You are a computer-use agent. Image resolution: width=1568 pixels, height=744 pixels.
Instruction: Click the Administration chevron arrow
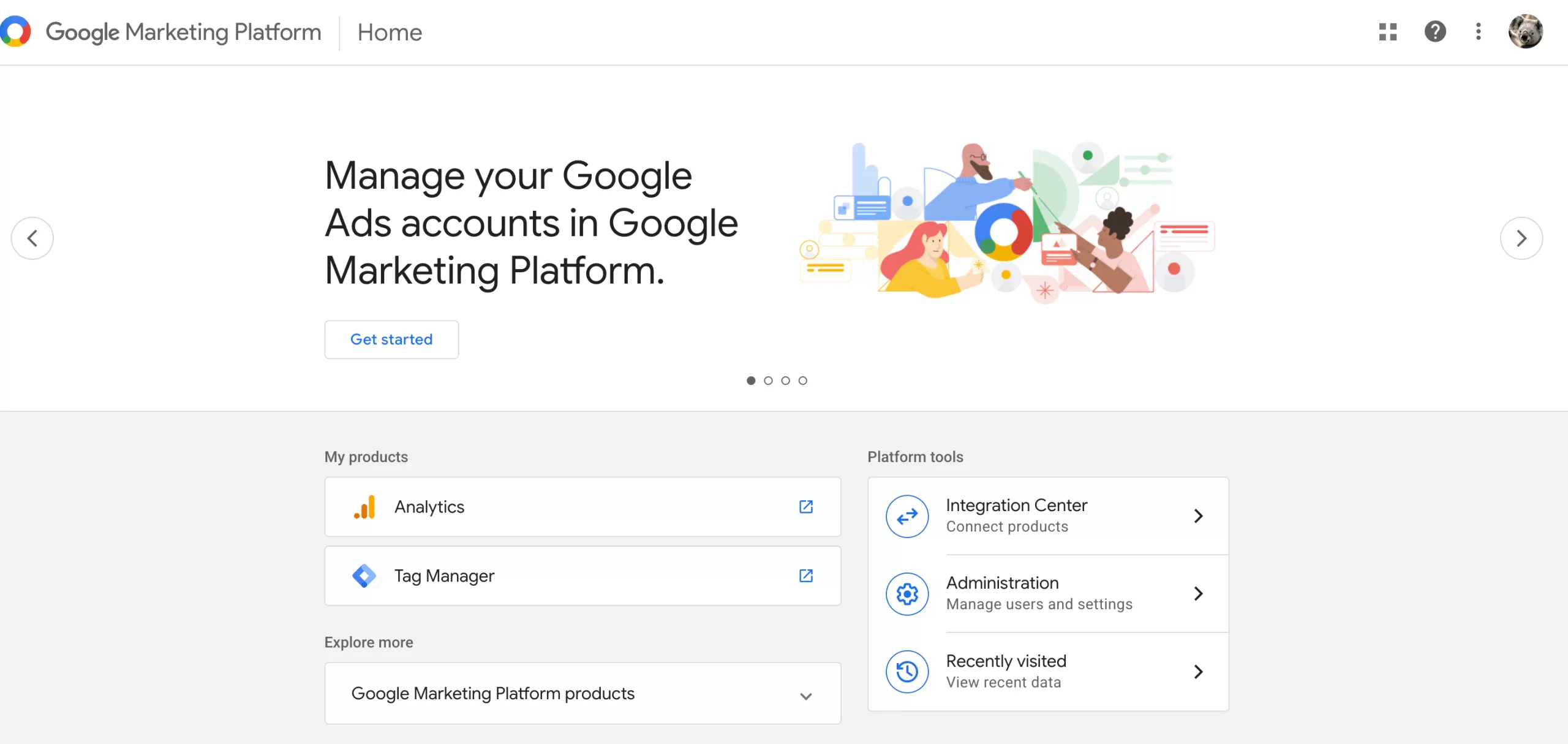1199,593
